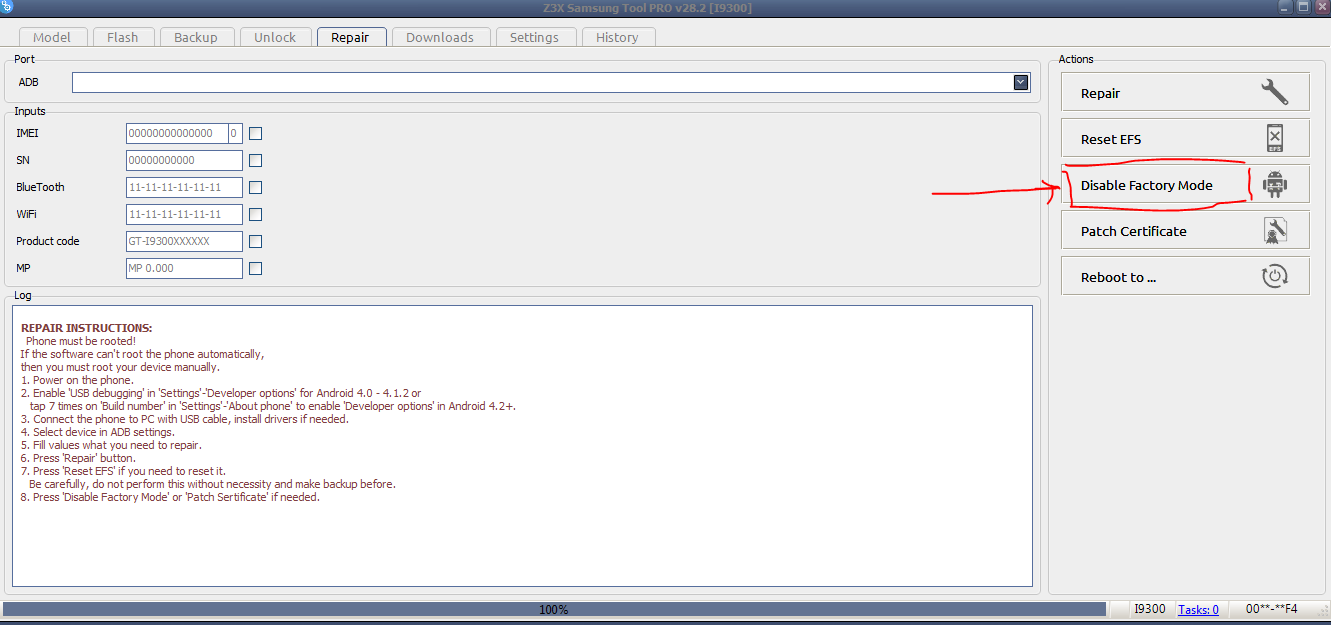Viewport: 1331px width, 625px height.
Task: Enable the SN checkbox
Action: click(x=256, y=160)
